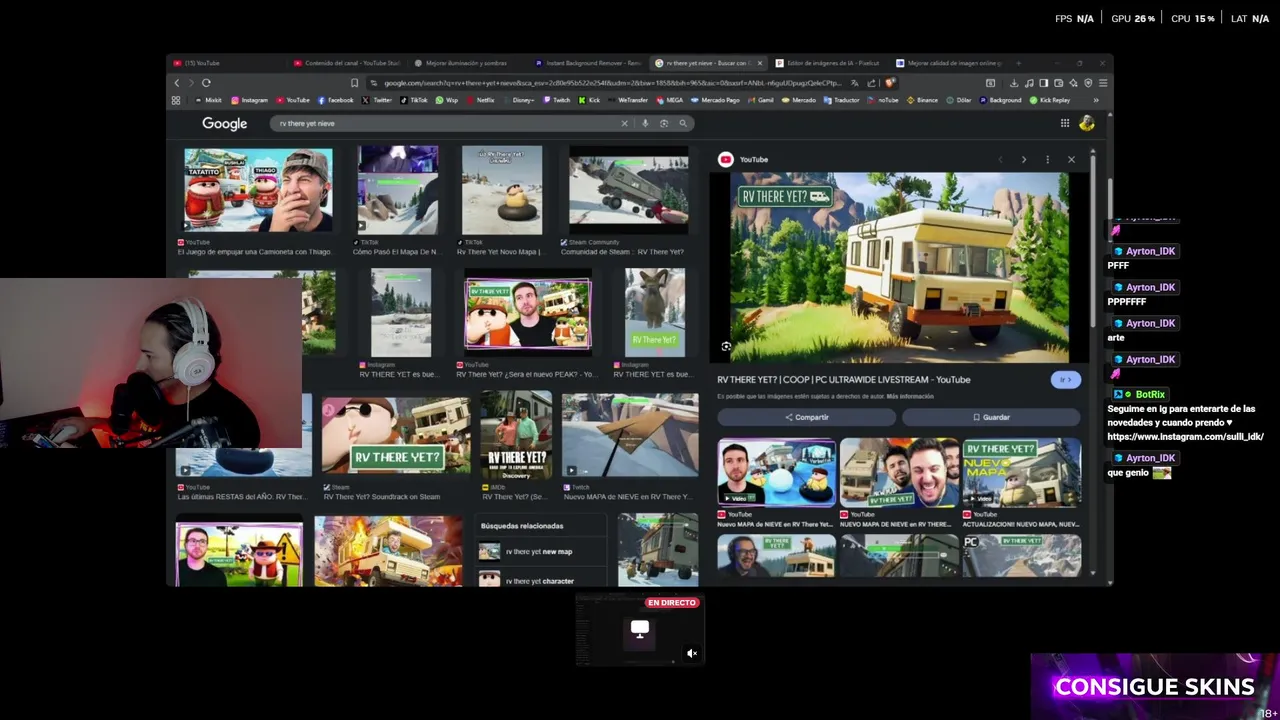Image resolution: width=1280 pixels, height=720 pixels.
Task: Click the YouTube source logo in preview
Action: 726,159
